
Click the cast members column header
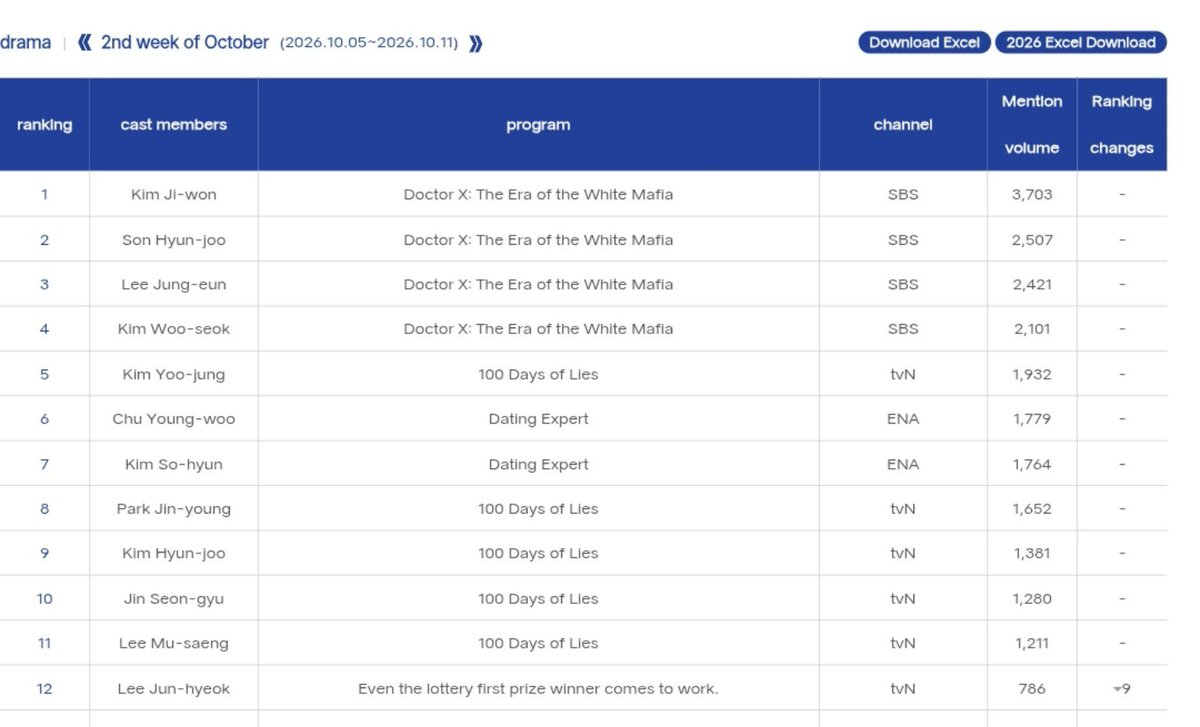(174, 125)
